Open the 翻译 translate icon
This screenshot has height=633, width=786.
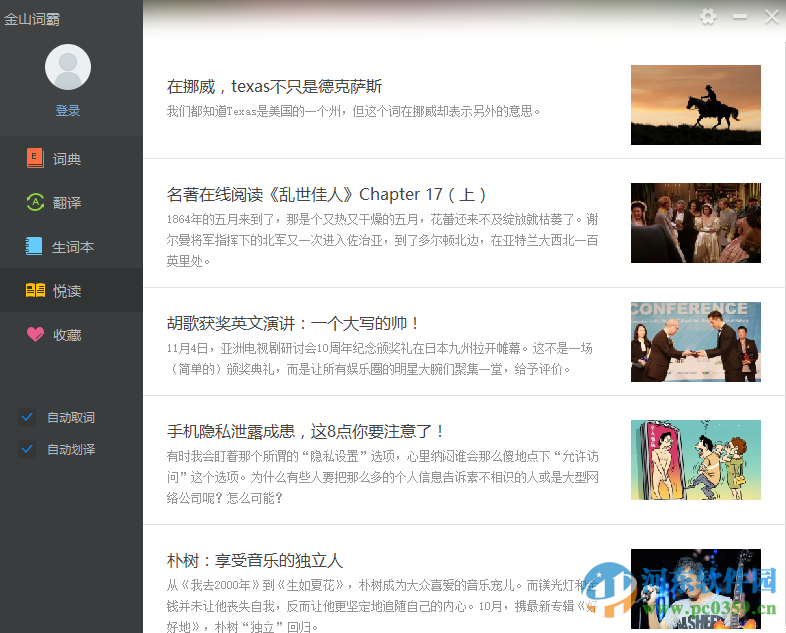coord(35,202)
